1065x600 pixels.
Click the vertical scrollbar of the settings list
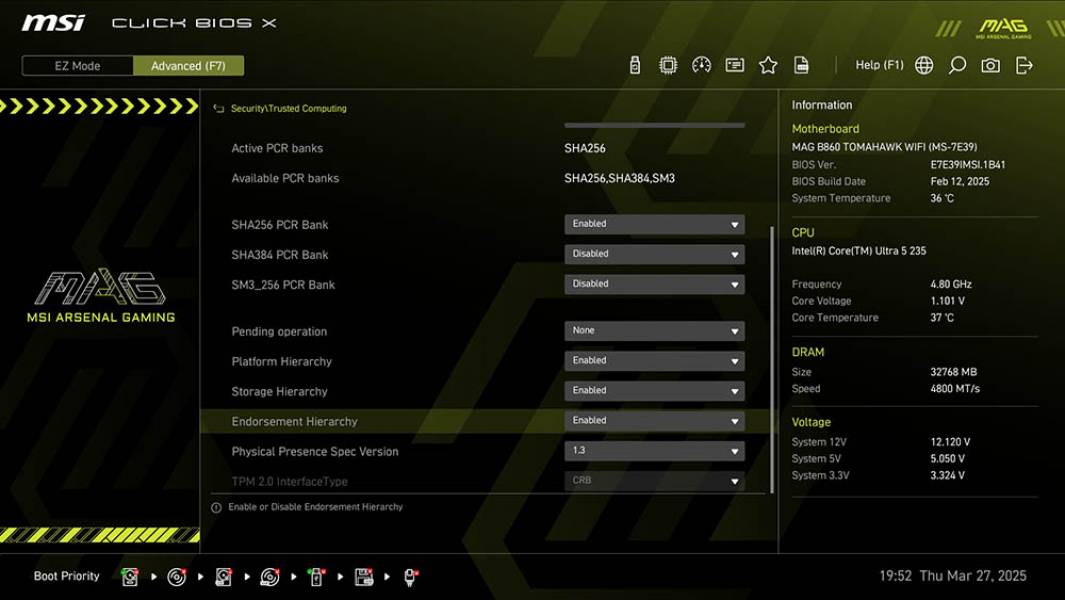772,360
